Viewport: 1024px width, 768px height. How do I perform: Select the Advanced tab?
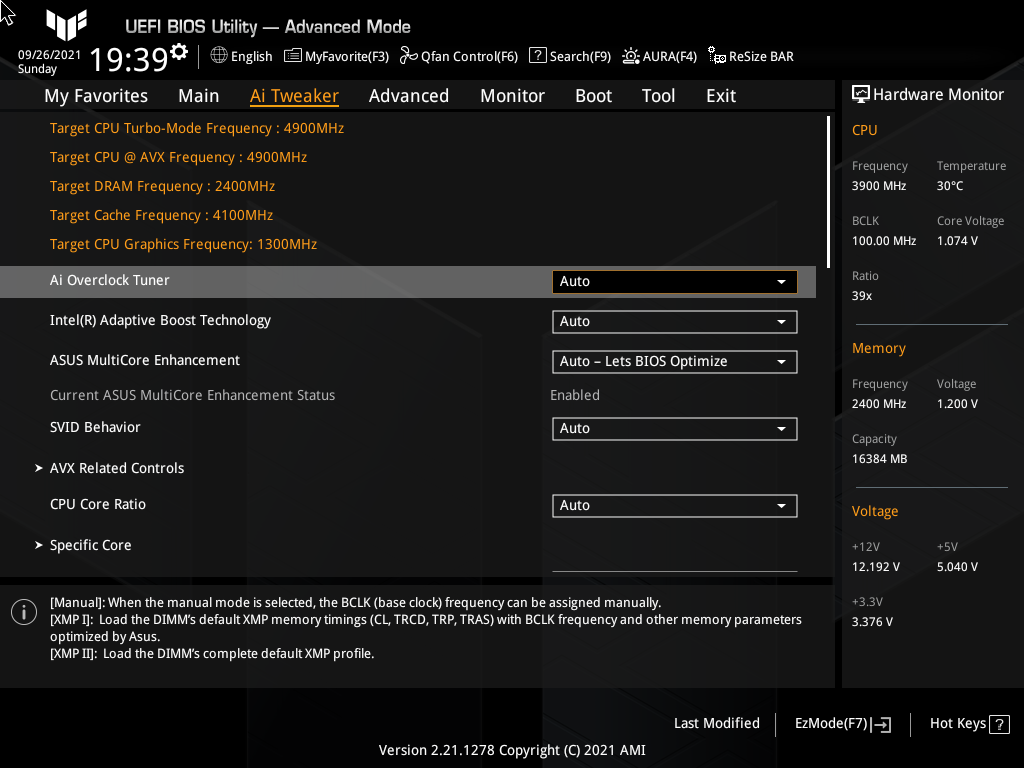click(409, 96)
